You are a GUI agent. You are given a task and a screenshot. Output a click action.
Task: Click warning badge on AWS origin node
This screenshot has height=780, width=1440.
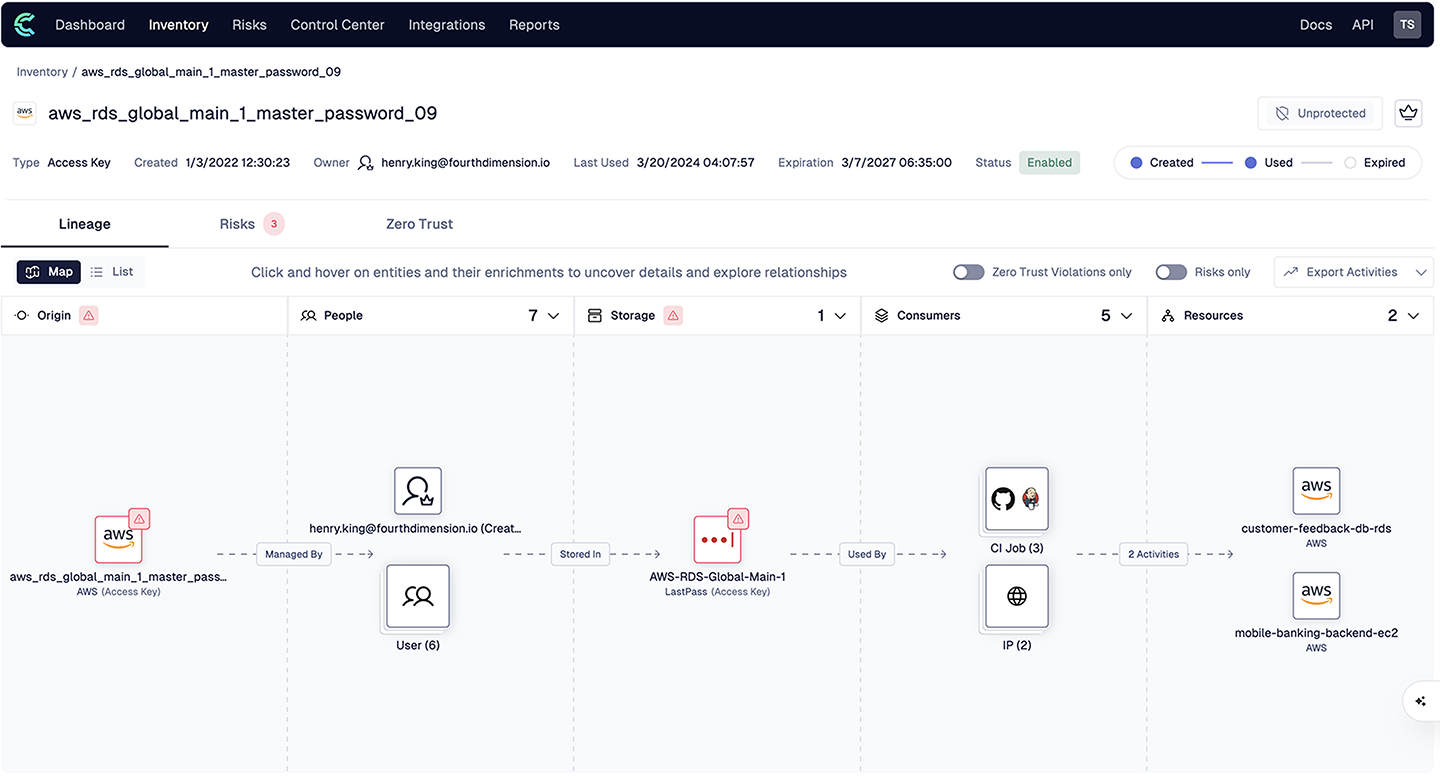point(140,518)
